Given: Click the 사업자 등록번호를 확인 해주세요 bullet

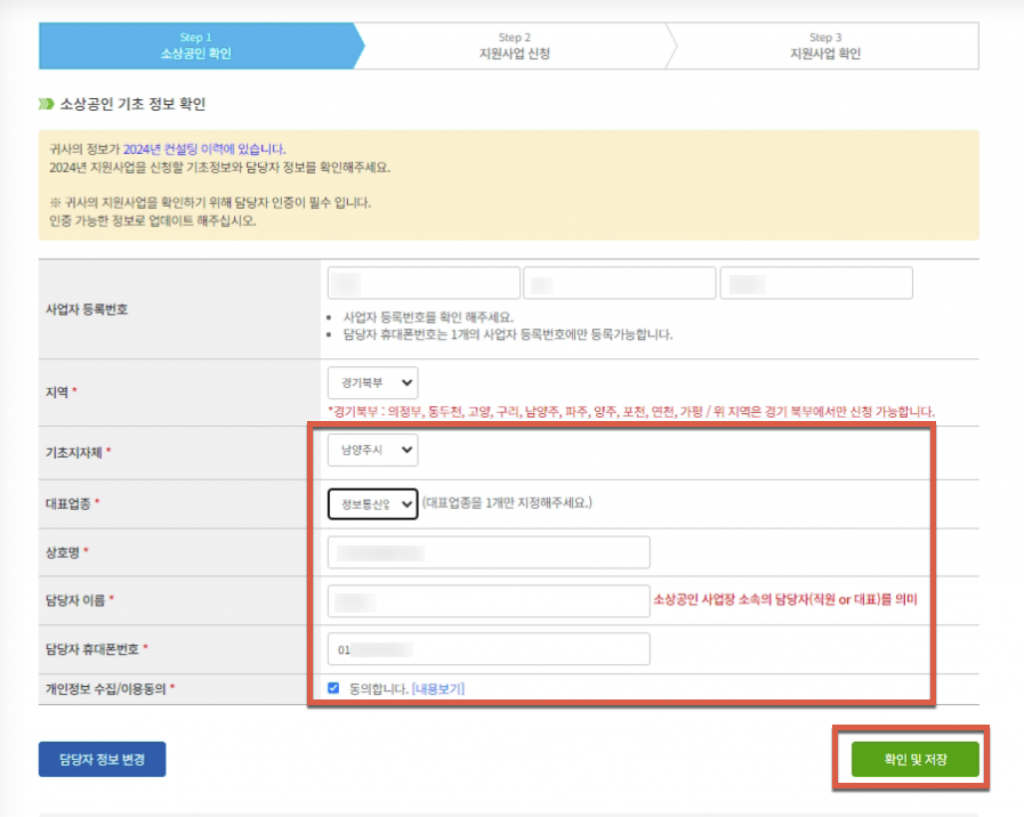Looking at the screenshot, I should point(428,317).
